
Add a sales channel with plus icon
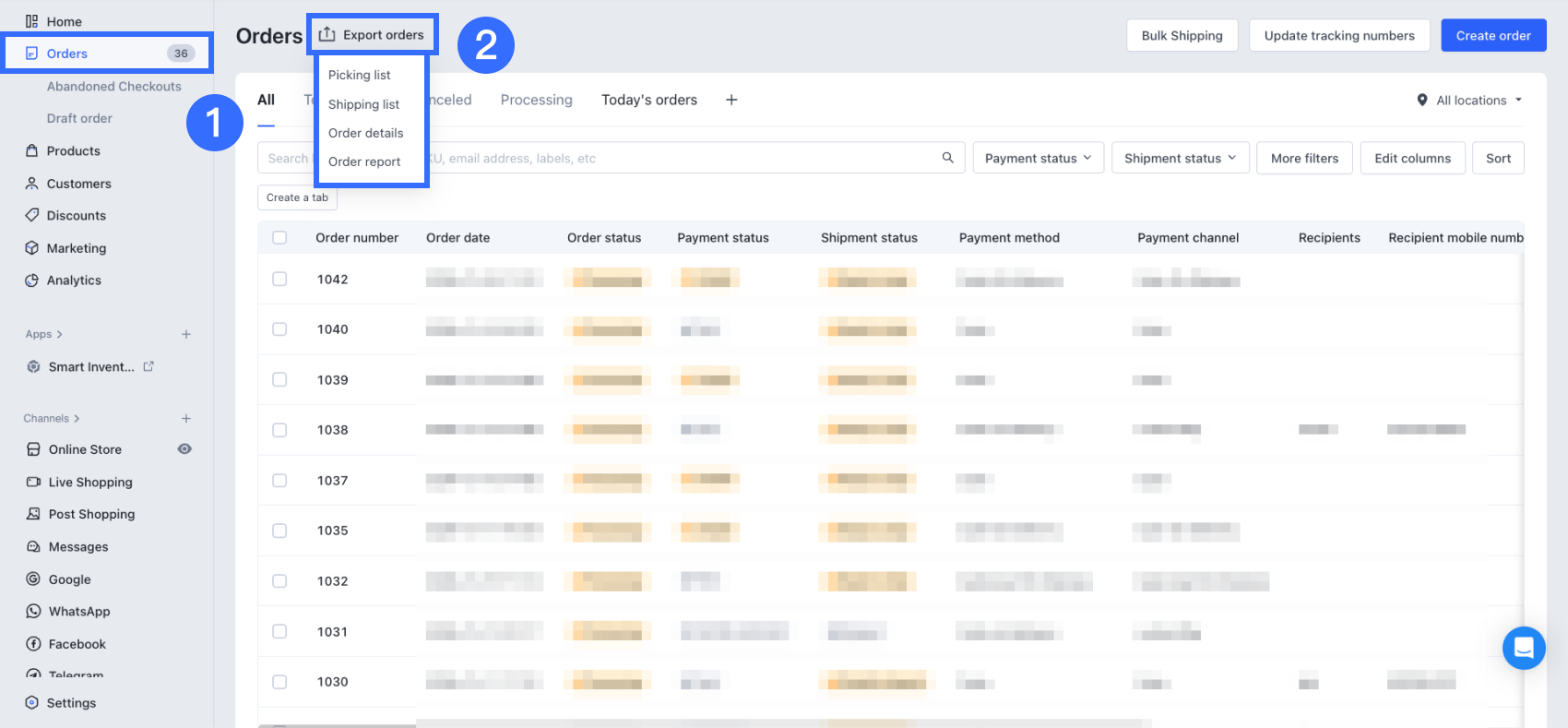coord(186,418)
